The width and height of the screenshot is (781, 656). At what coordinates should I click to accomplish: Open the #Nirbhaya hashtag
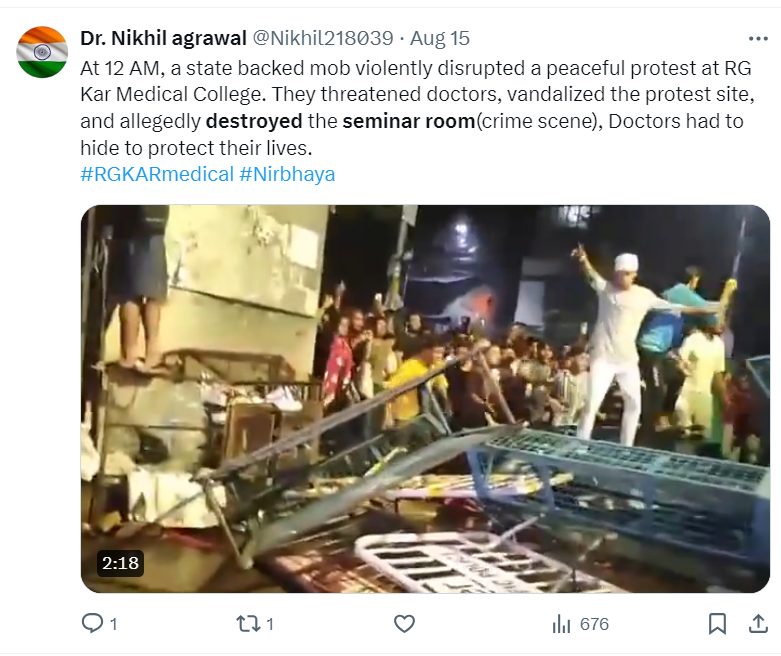[287, 174]
